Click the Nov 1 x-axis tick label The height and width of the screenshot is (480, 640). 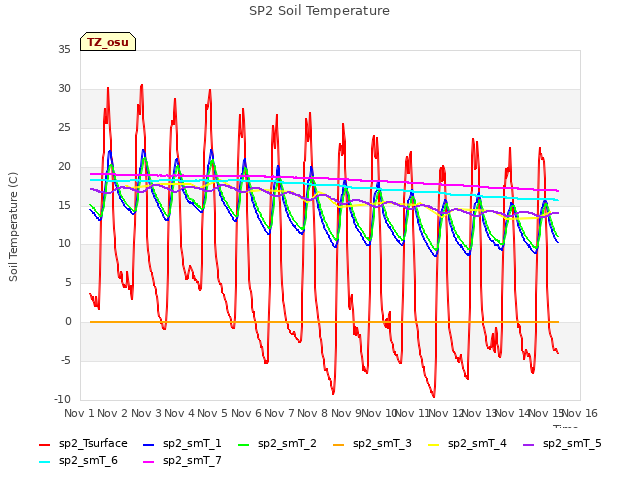coord(79,413)
